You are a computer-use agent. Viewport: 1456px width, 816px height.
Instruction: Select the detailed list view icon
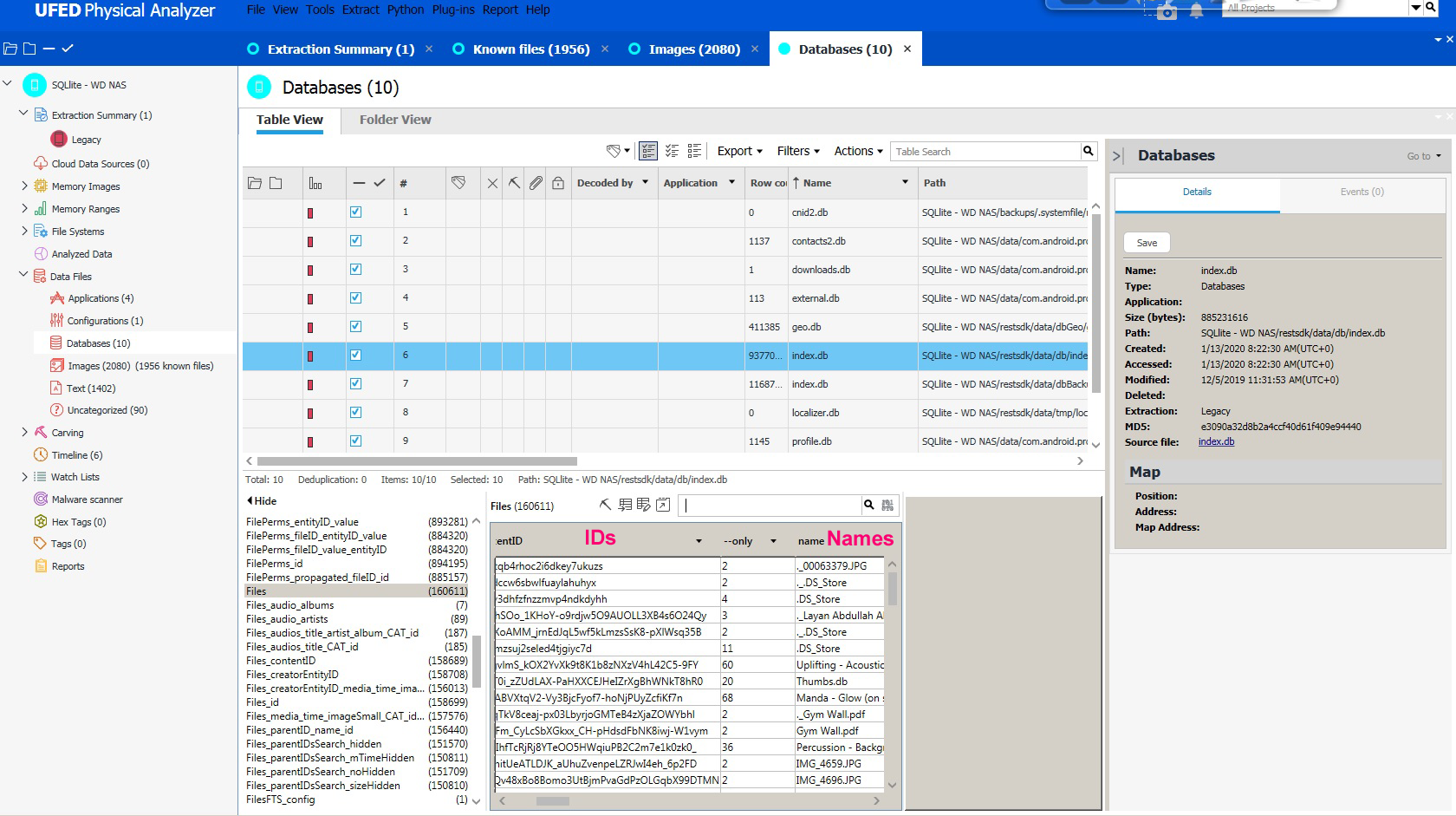tap(648, 151)
